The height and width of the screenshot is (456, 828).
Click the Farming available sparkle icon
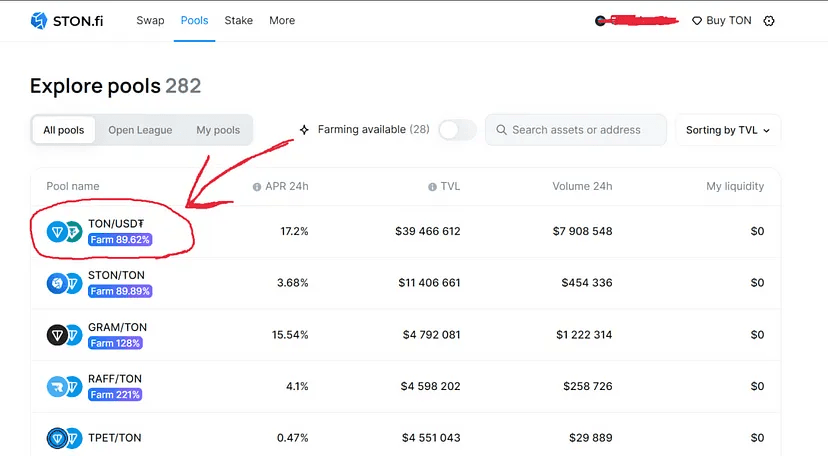(304, 129)
